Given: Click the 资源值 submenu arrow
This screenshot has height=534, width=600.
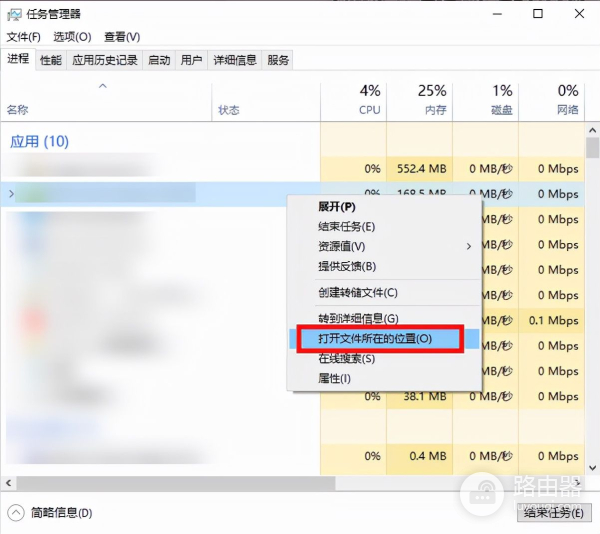Looking at the screenshot, I should coord(469,246).
